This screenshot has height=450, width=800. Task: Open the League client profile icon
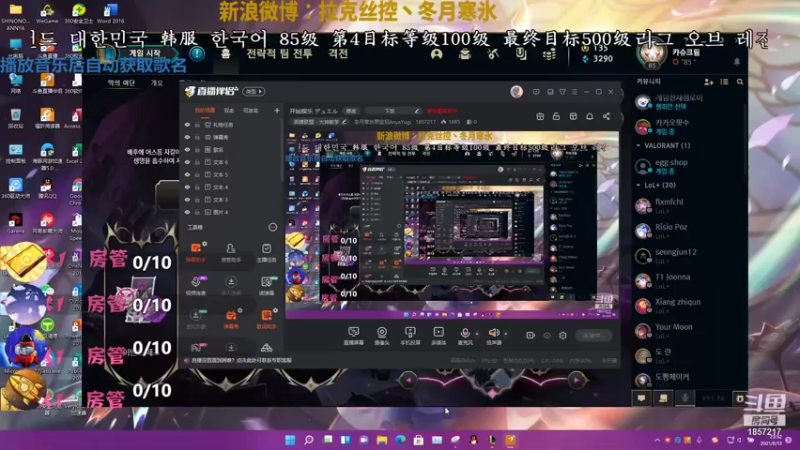click(436, 54)
